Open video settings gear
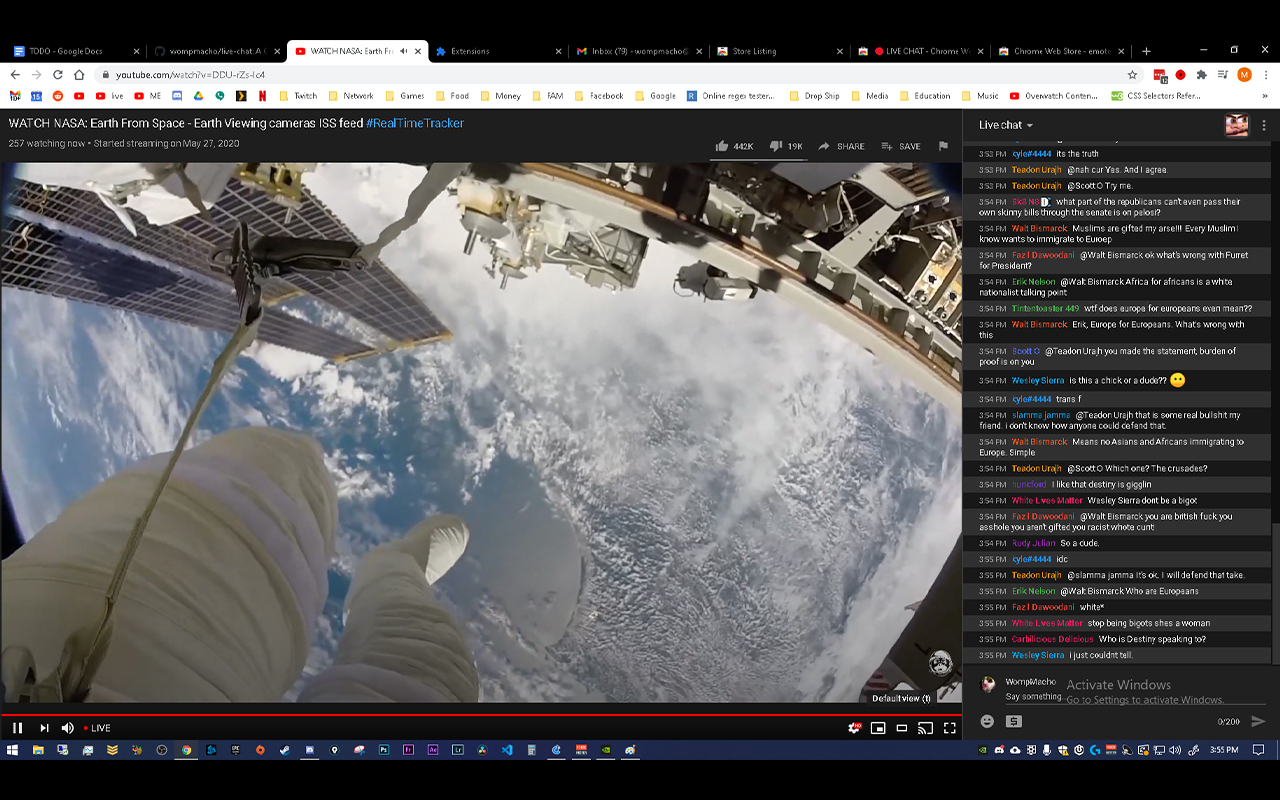Image resolution: width=1280 pixels, height=800 pixels. 854,728
